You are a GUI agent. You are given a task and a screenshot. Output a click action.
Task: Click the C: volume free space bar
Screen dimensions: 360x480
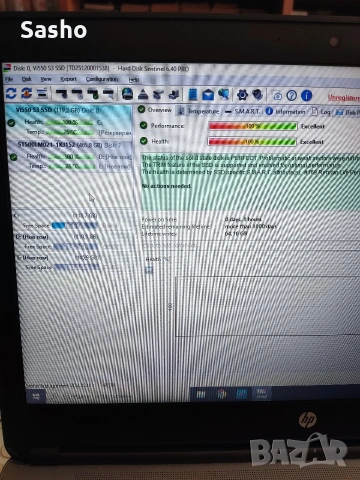click(75, 226)
